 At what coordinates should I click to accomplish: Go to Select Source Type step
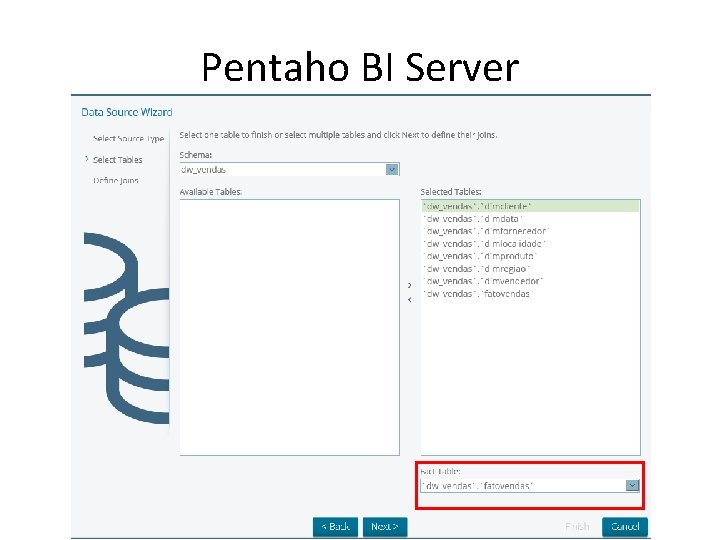point(128,139)
